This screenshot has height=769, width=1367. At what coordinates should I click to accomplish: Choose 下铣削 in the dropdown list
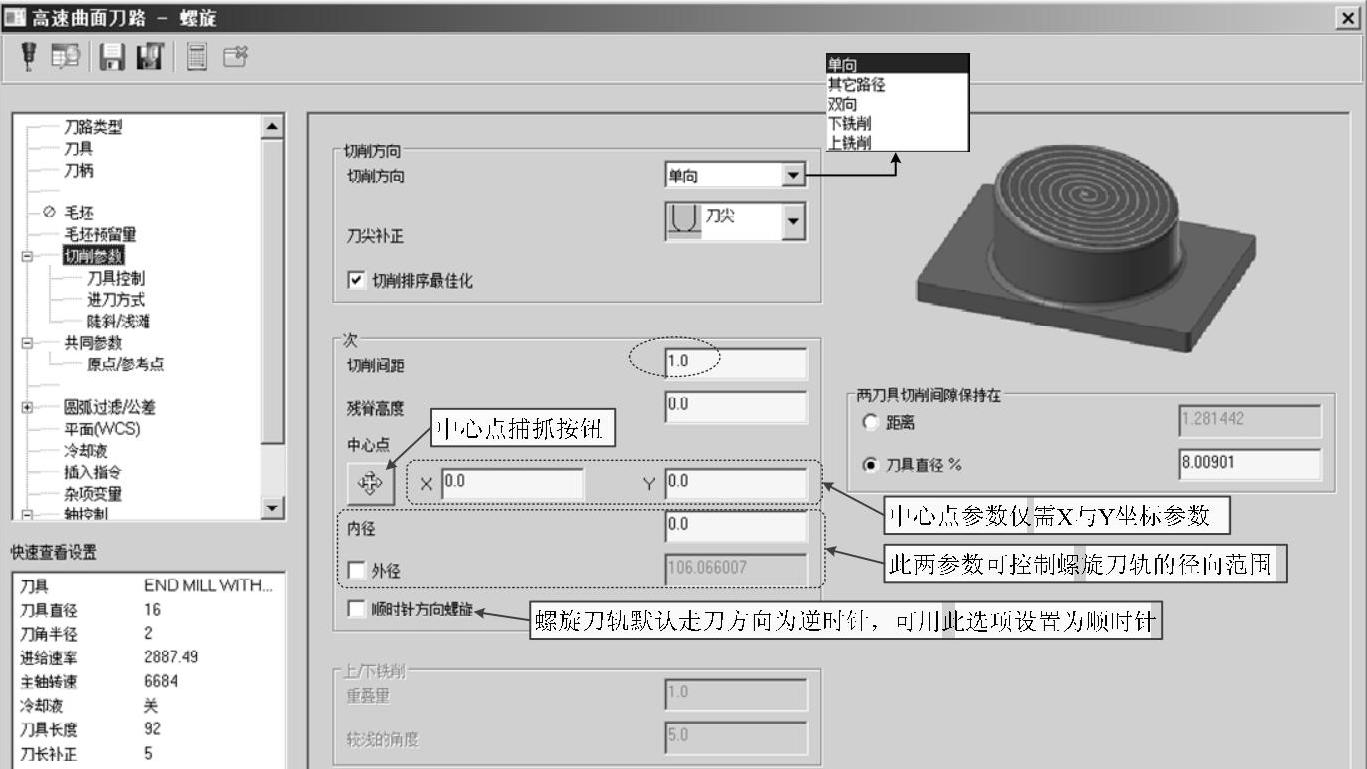coord(897,123)
